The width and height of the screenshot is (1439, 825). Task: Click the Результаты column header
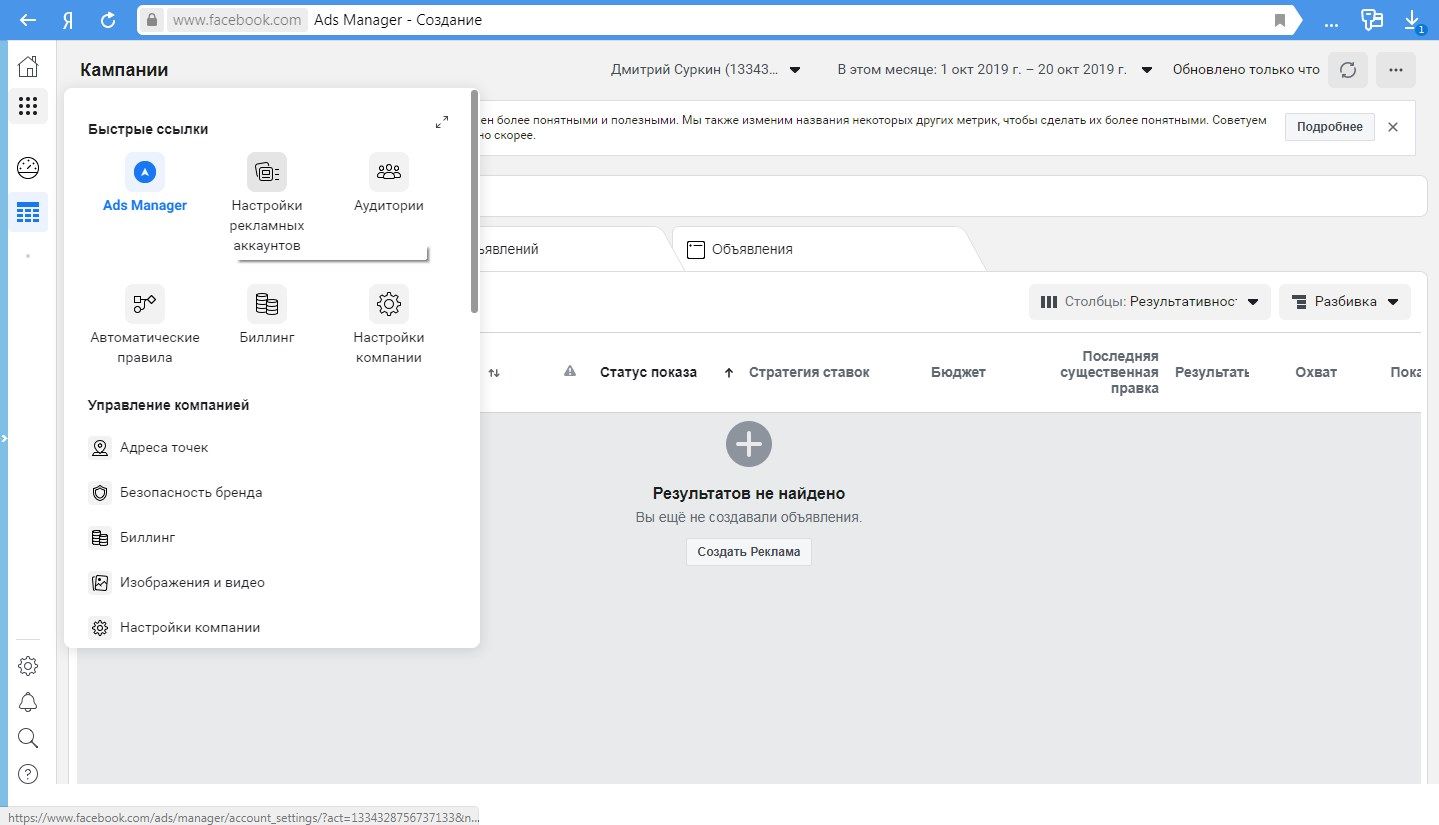(x=1212, y=372)
